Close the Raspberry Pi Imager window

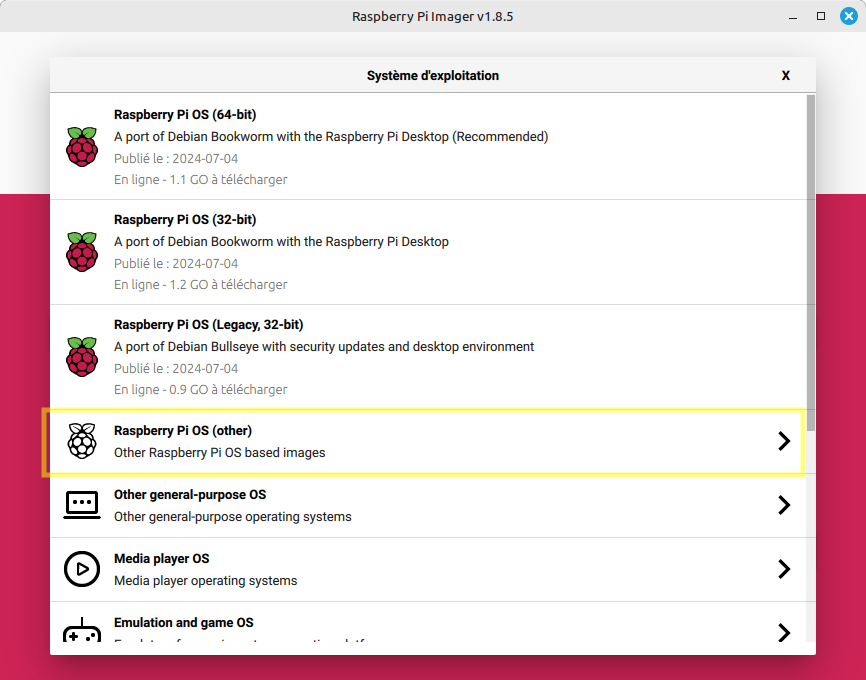pos(849,16)
